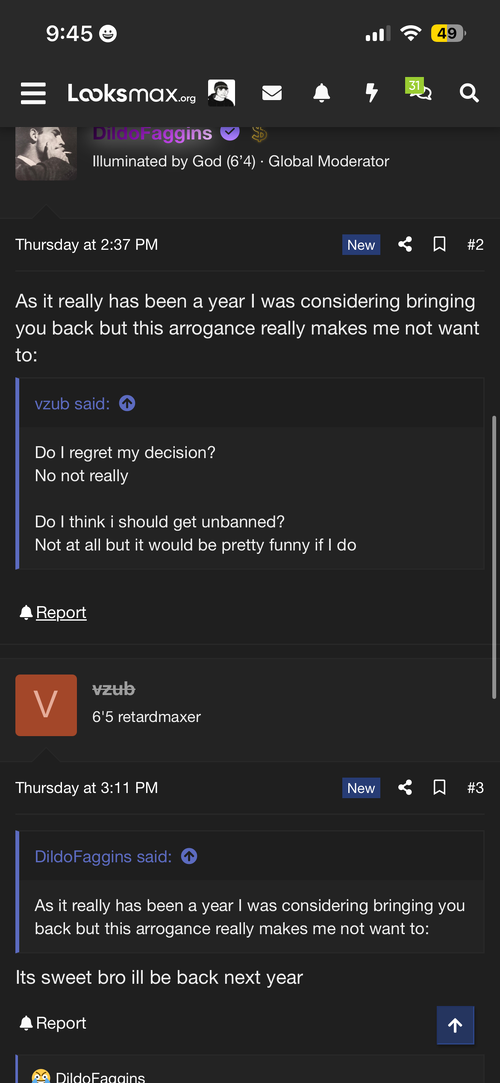Open the inbox envelope icon
The height and width of the screenshot is (1083, 500).
(272, 93)
